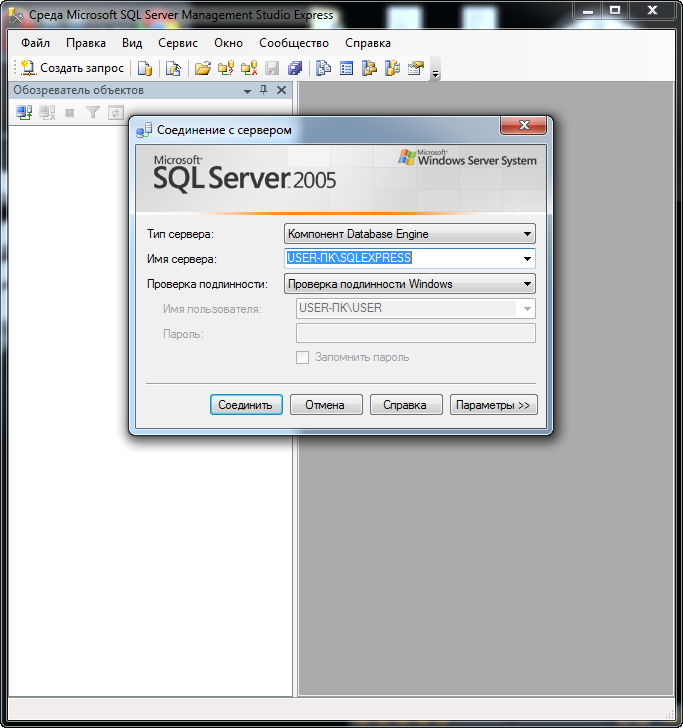Screen dimensions: 683x728
Task: Click Stop square icon in Object Explorer
Action: [70, 112]
